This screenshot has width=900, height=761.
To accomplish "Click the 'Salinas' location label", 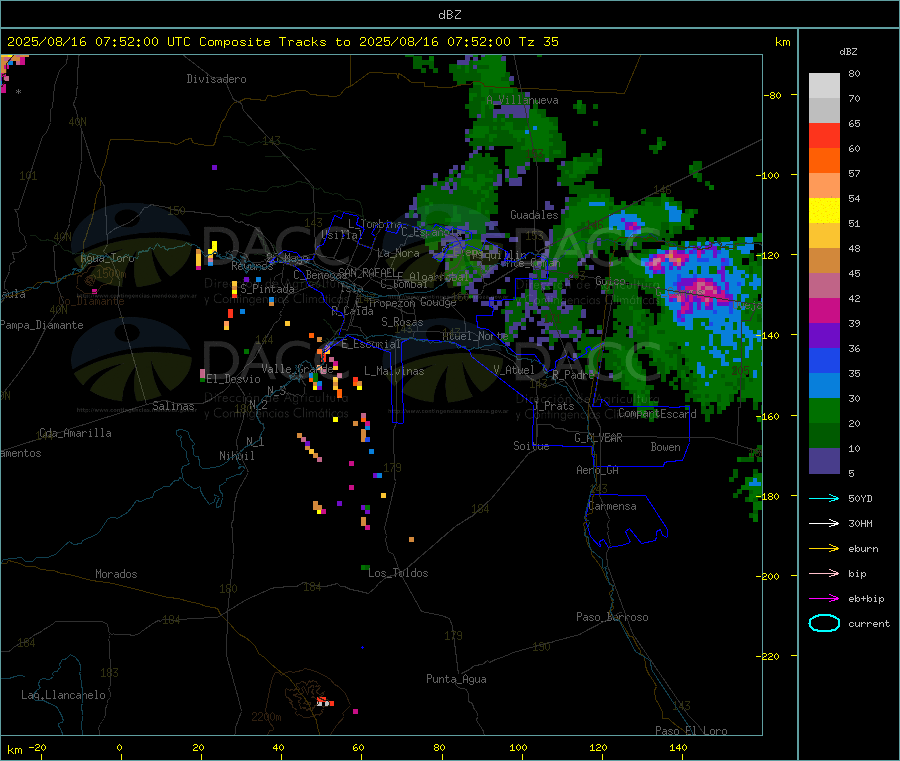I will tap(173, 406).
